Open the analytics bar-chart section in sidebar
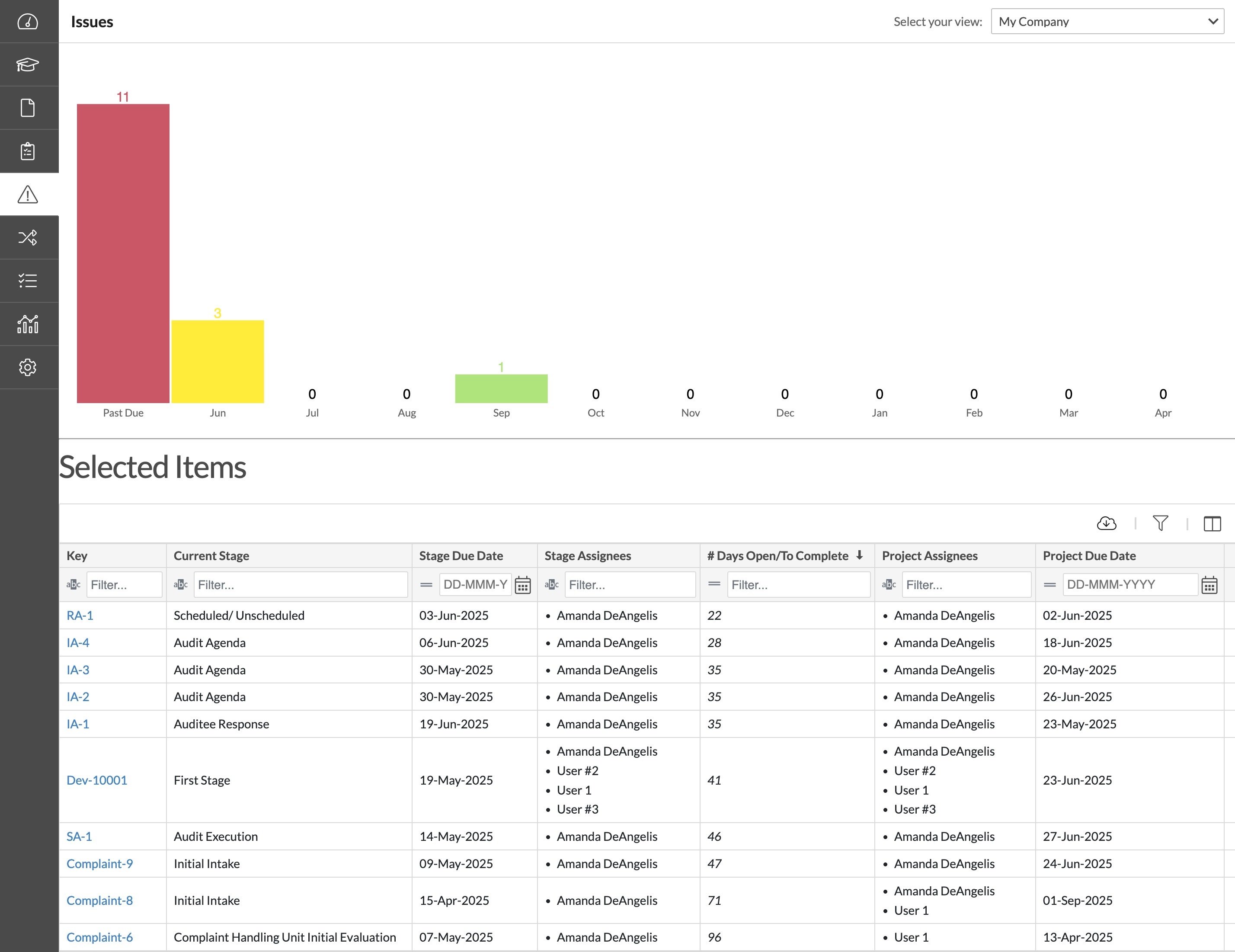 pyautogui.click(x=28, y=324)
